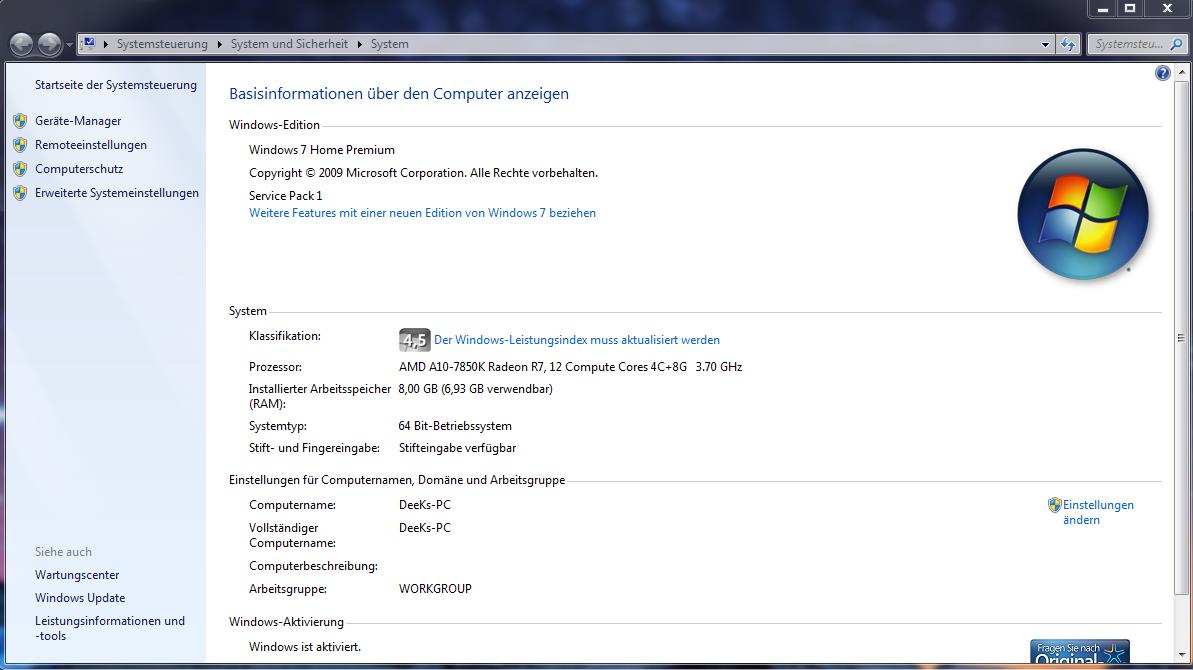Viewport: 1193px width, 670px height.
Task: Click DeeKs-PC next to Vollständiger Computername
Action: tap(425, 528)
